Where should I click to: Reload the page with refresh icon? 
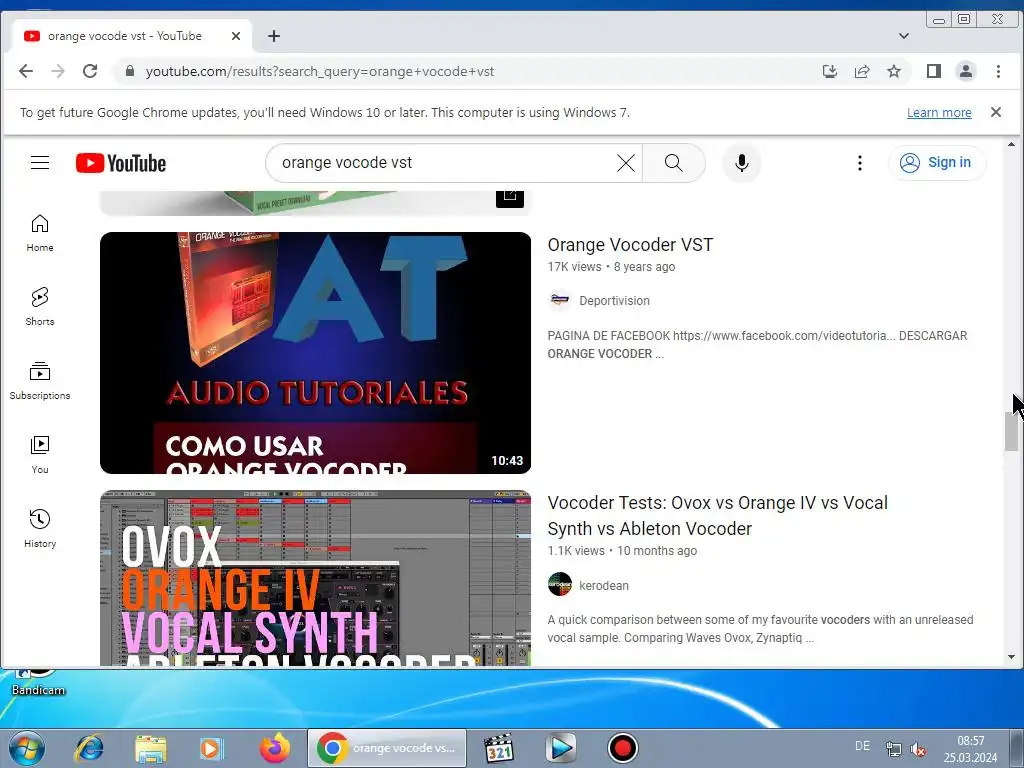point(90,71)
